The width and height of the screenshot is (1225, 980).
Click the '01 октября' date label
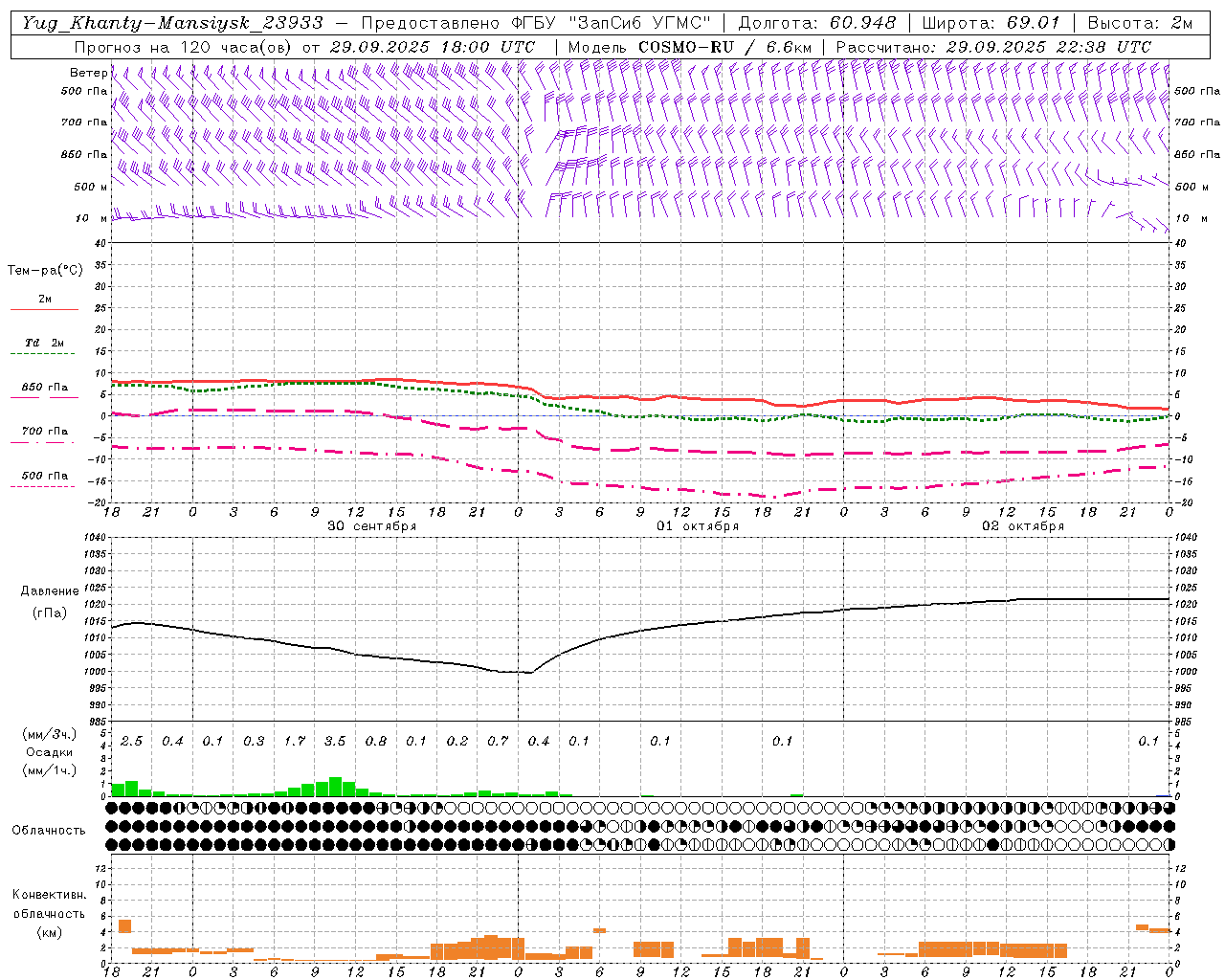[698, 526]
